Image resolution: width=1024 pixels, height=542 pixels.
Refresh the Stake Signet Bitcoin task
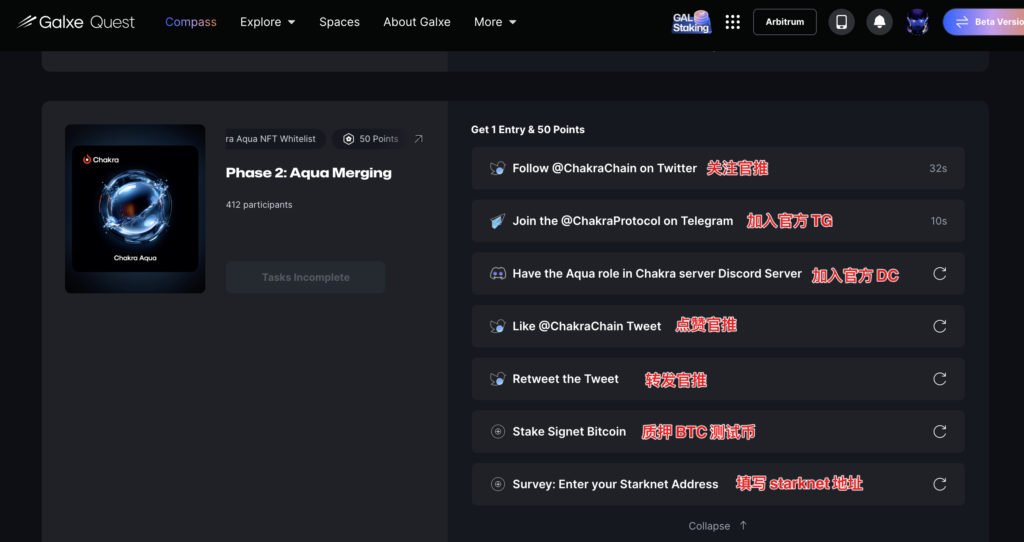939,432
